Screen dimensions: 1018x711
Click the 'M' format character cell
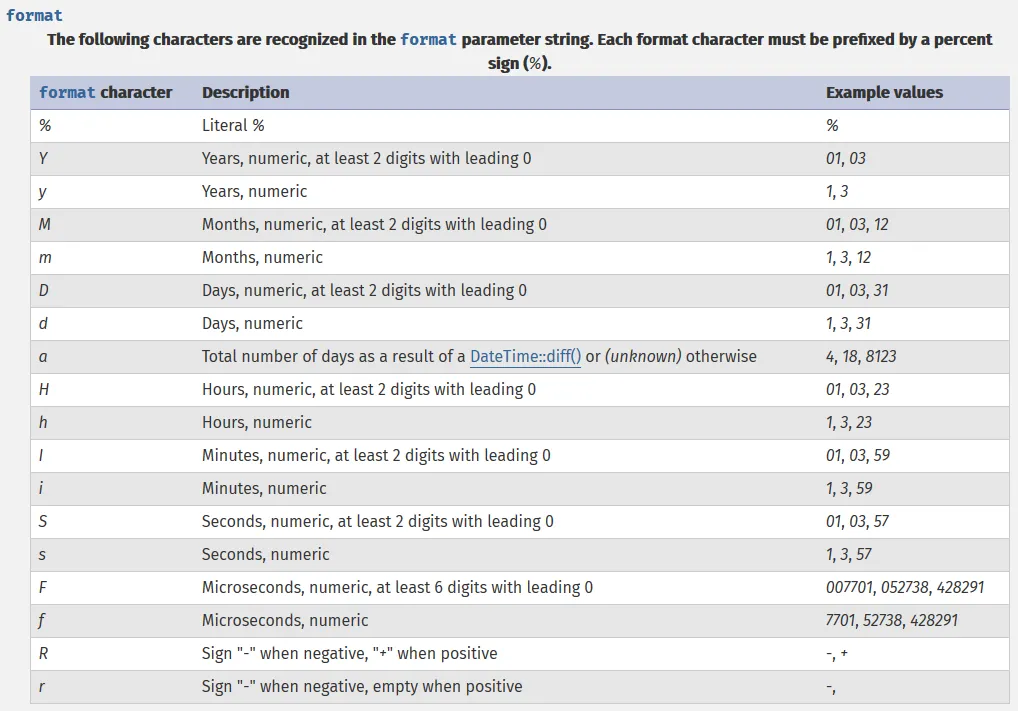click(44, 224)
